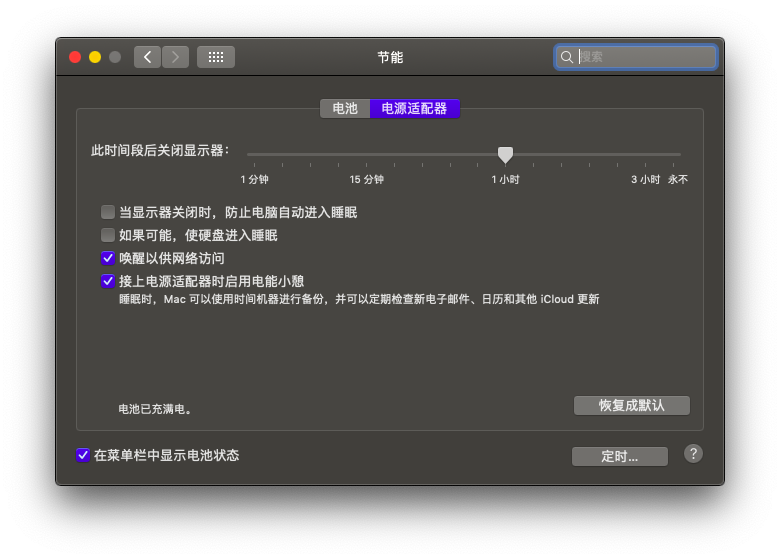Close the 节能 window with red button
This screenshot has height=559, width=780.
pos(75,57)
